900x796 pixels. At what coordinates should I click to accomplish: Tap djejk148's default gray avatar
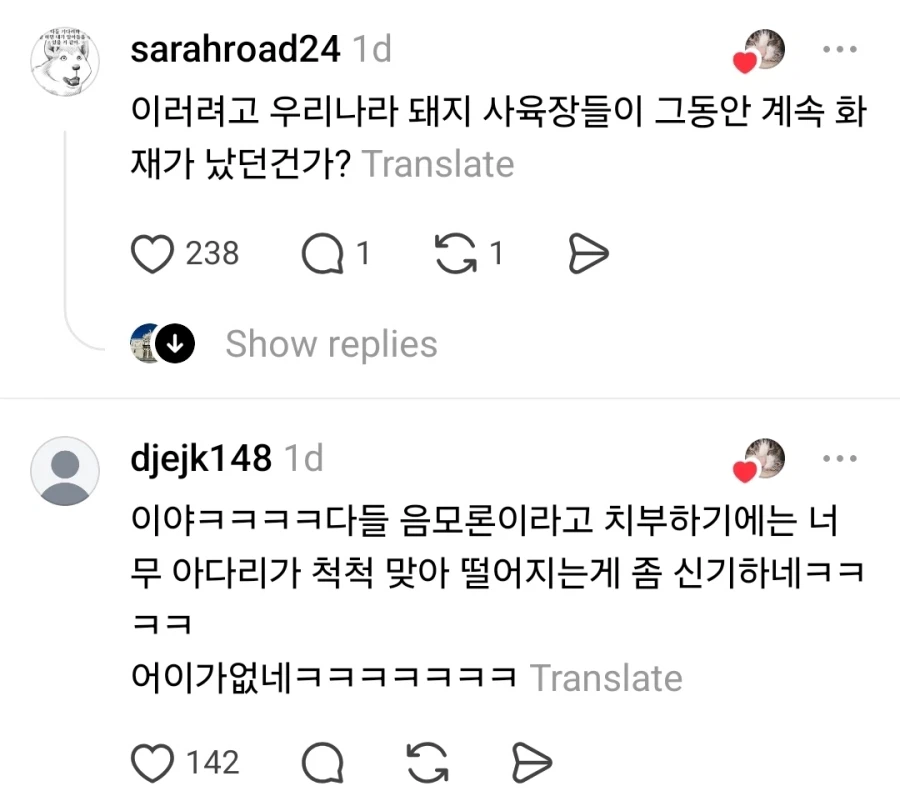click(65, 471)
